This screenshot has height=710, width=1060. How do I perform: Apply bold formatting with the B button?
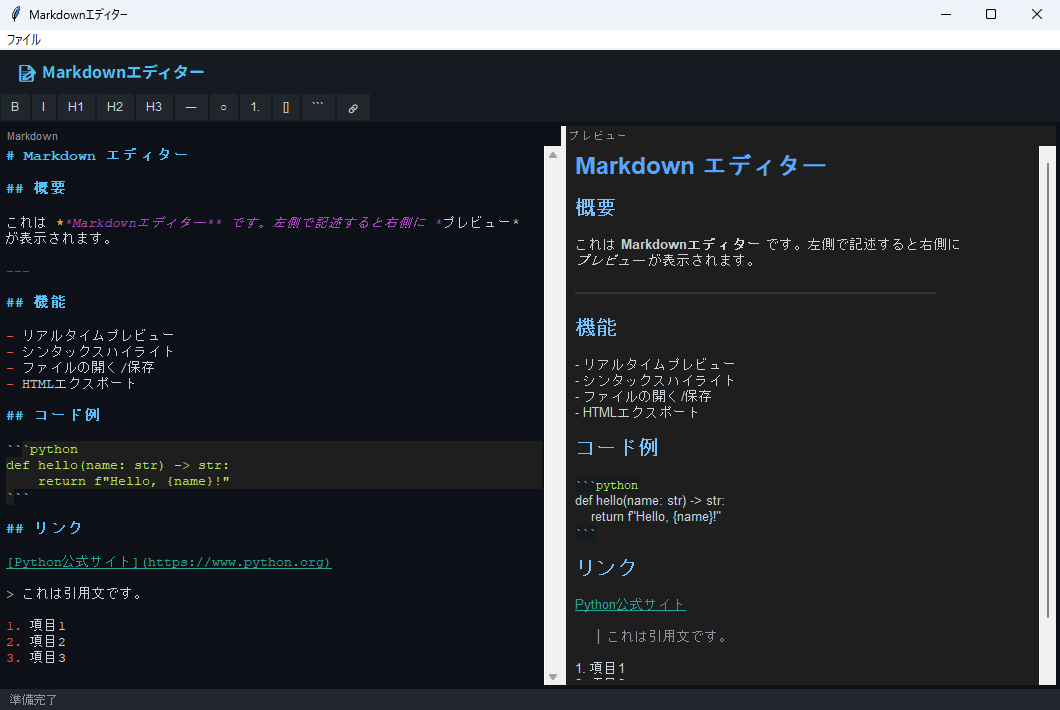15,107
